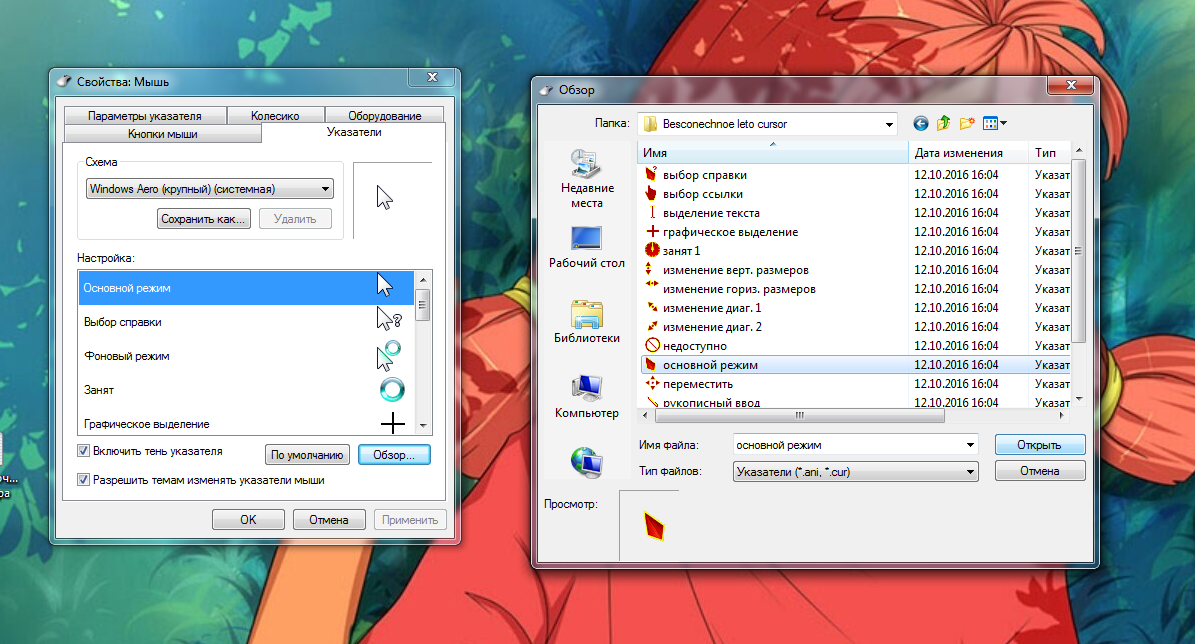Screen dimensions: 1195x644
Task: Toggle Разрешить темам изменять указатели мыши
Action: coord(84,480)
